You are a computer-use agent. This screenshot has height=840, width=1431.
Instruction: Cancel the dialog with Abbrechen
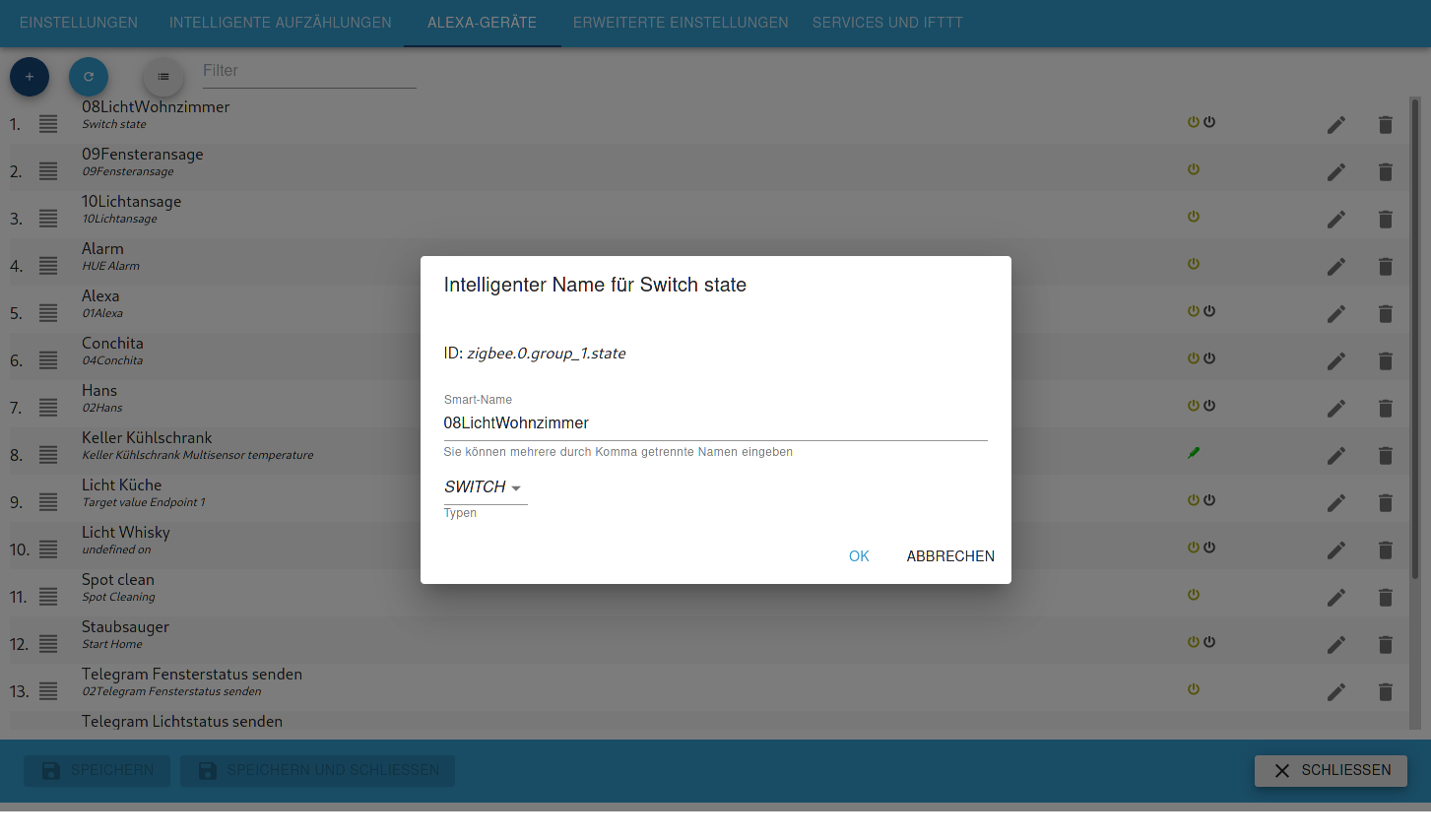pos(950,556)
